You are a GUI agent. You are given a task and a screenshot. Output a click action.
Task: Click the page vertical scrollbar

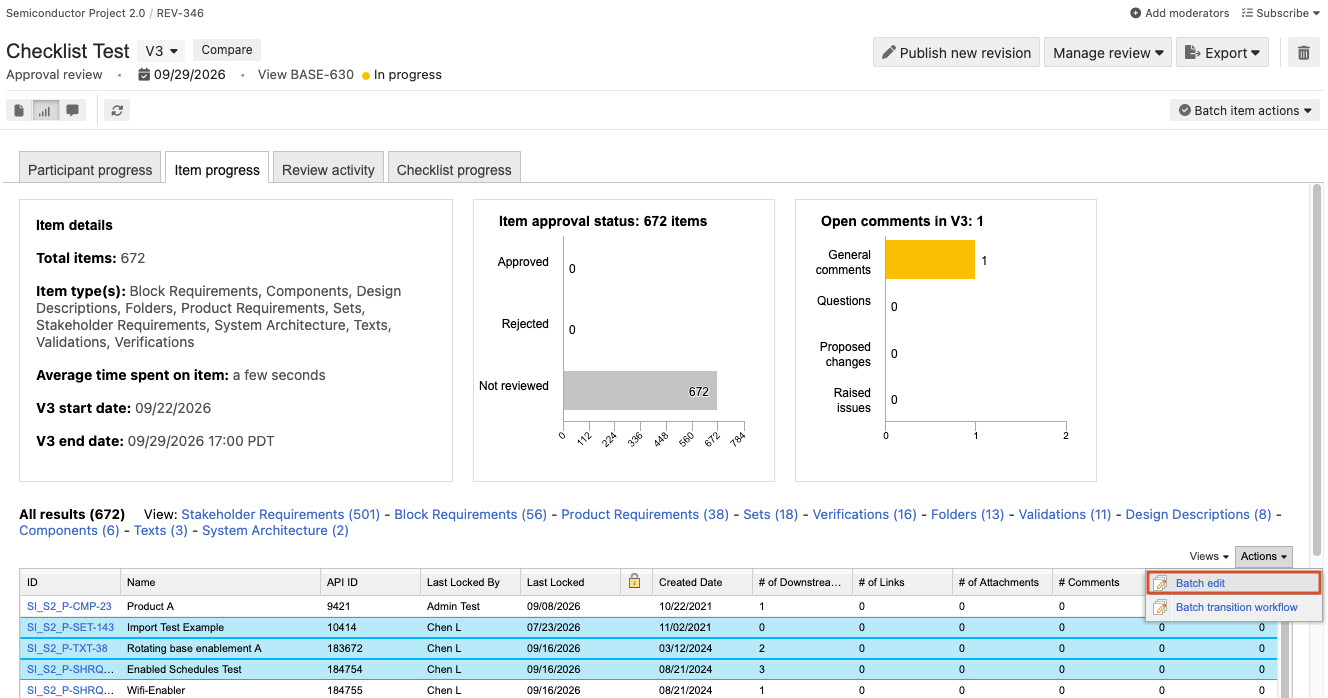(x=1316, y=370)
